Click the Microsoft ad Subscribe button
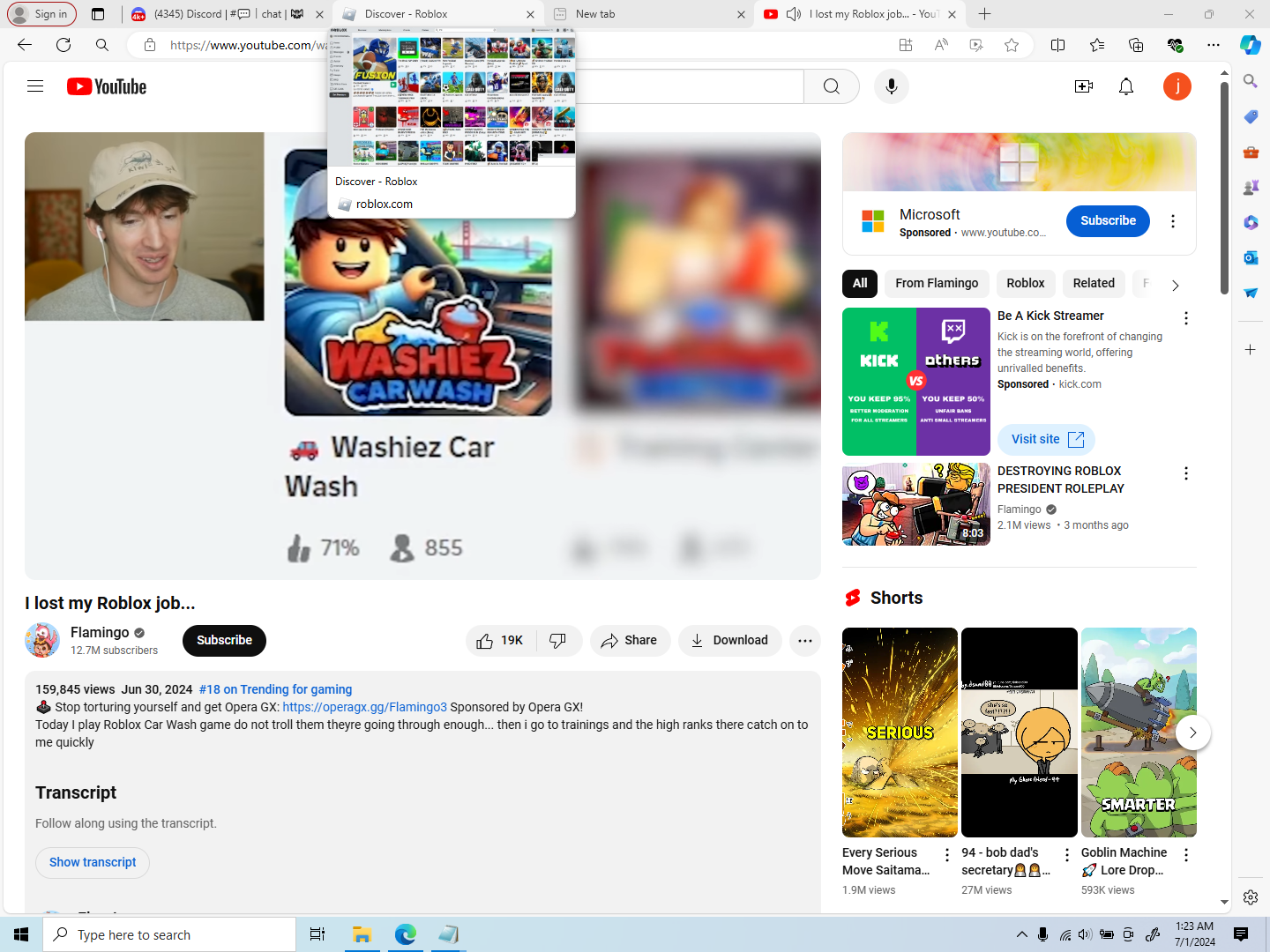 pos(1108,220)
